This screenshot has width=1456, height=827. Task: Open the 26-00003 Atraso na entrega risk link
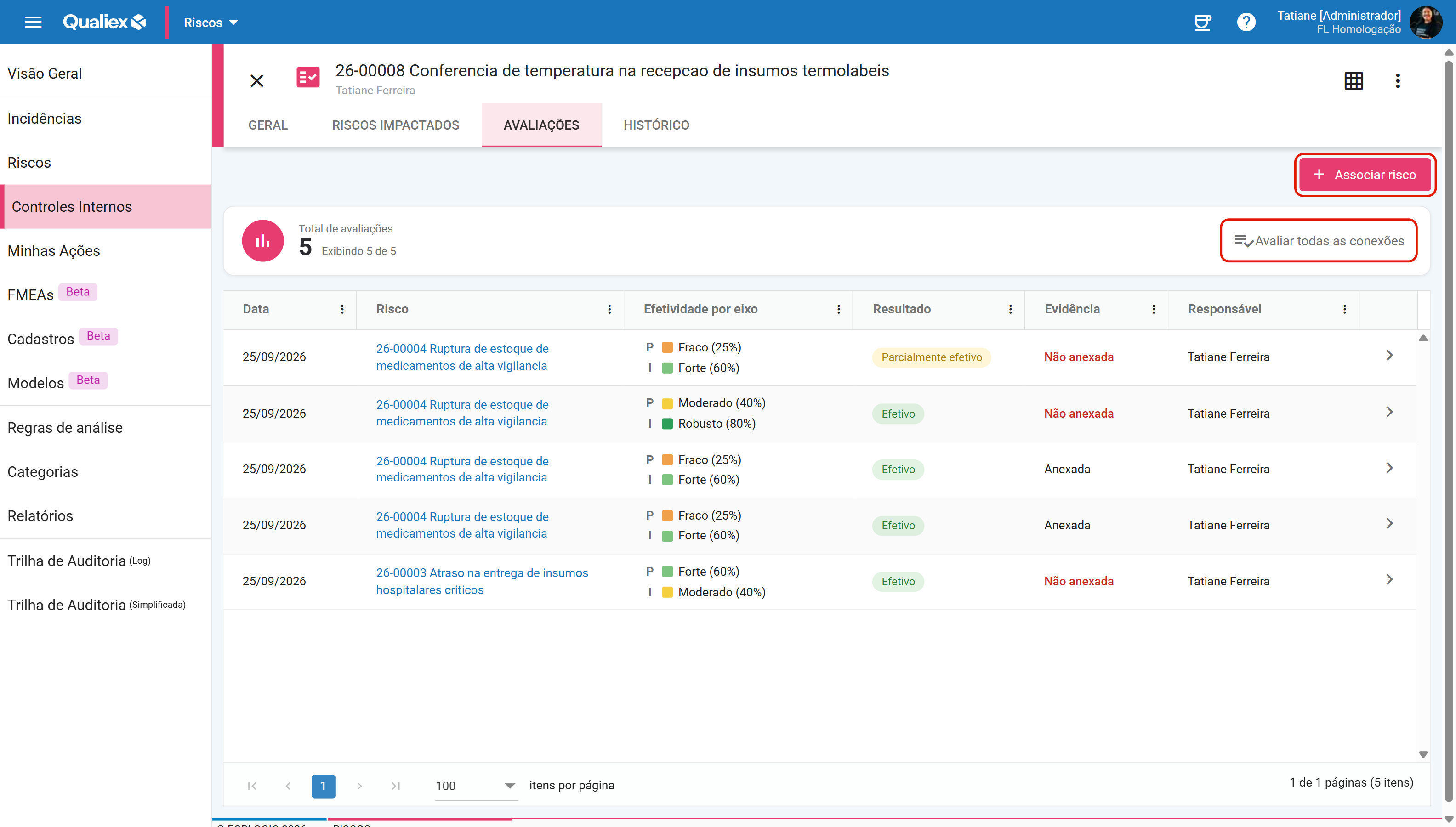point(482,581)
